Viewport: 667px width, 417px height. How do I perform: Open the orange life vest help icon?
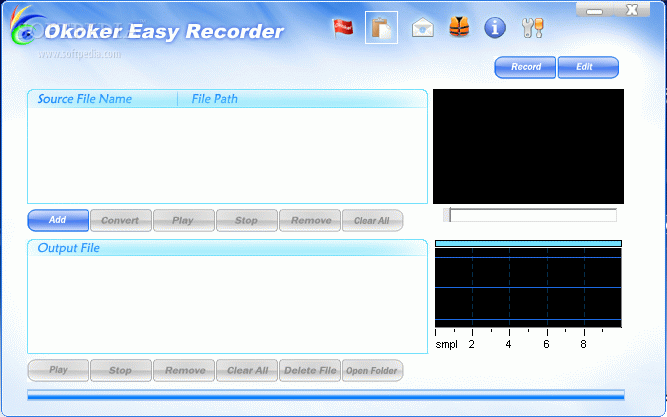pos(459,27)
